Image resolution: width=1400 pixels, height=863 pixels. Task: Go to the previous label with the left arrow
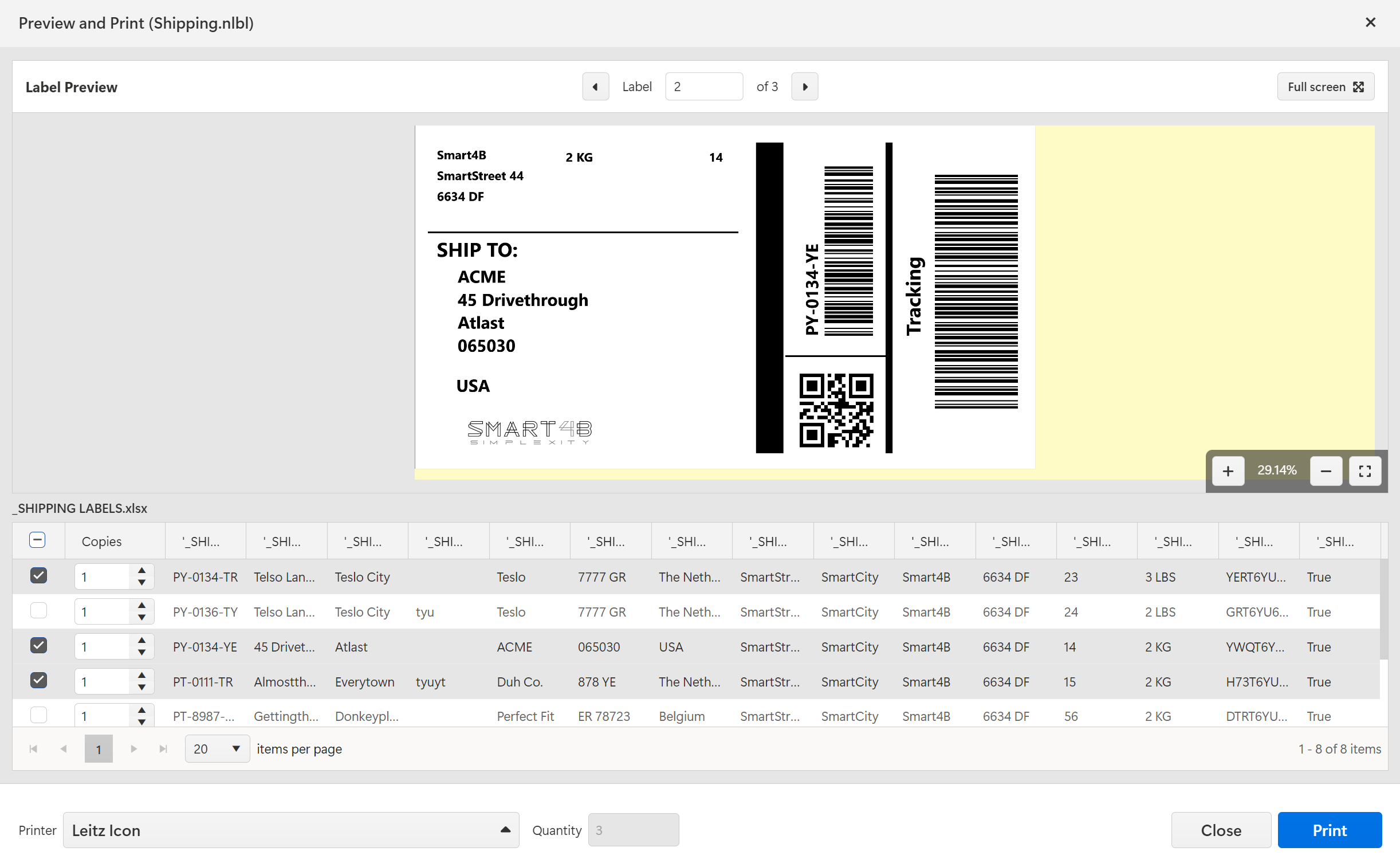click(595, 87)
